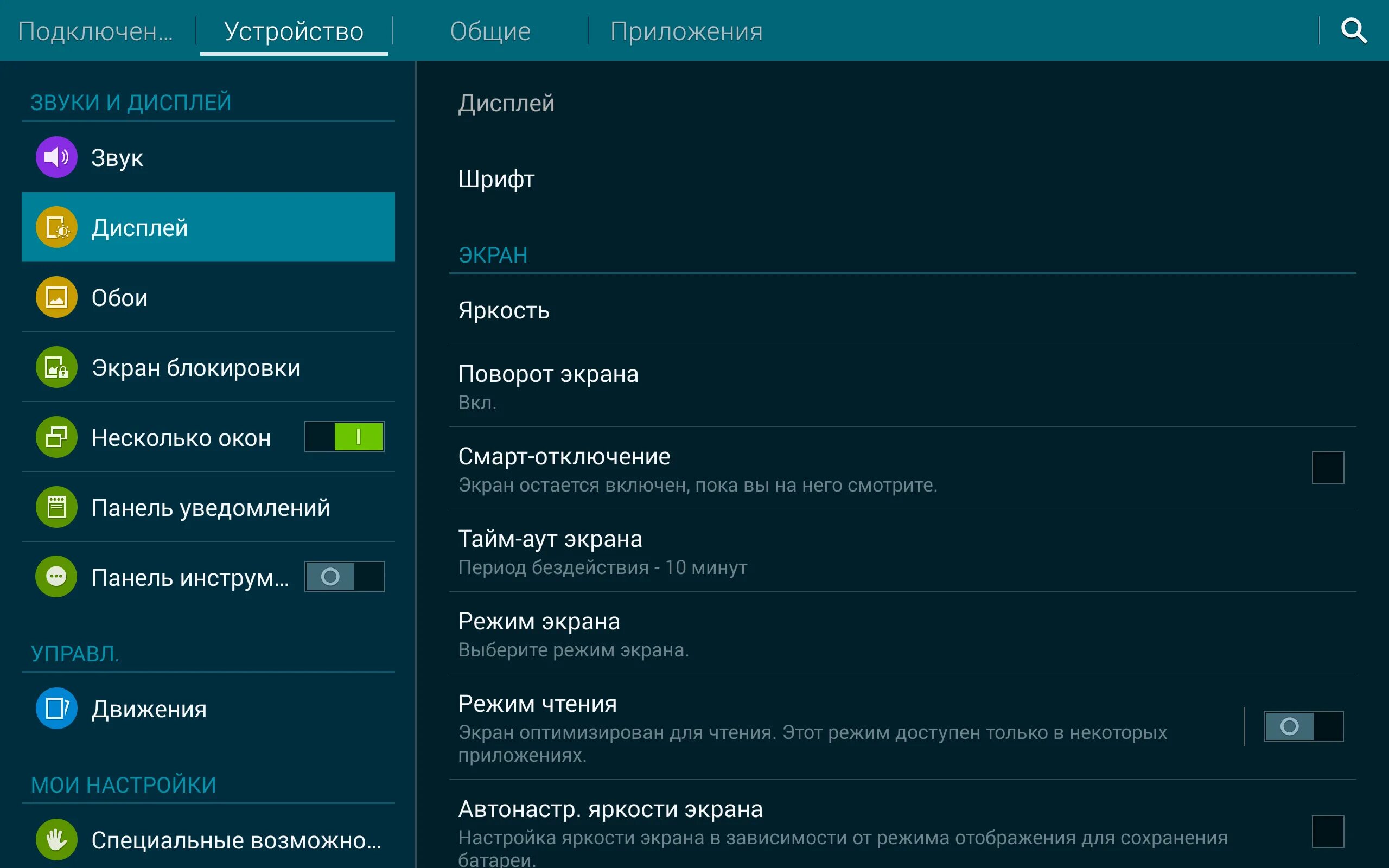
Task: Turn on the Режим чтения switch
Action: pos(1303,726)
